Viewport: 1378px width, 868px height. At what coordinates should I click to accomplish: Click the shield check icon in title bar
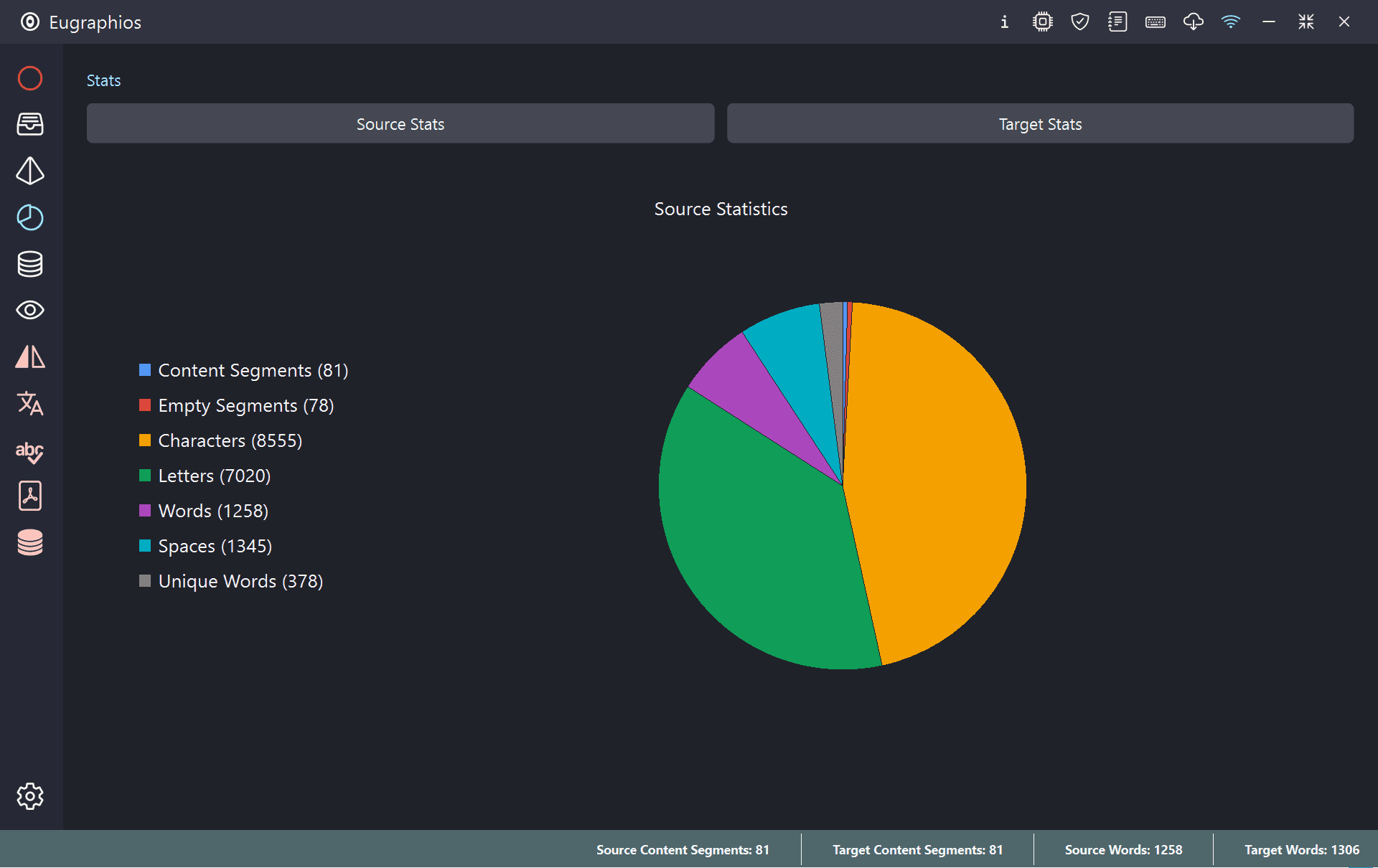click(1079, 22)
